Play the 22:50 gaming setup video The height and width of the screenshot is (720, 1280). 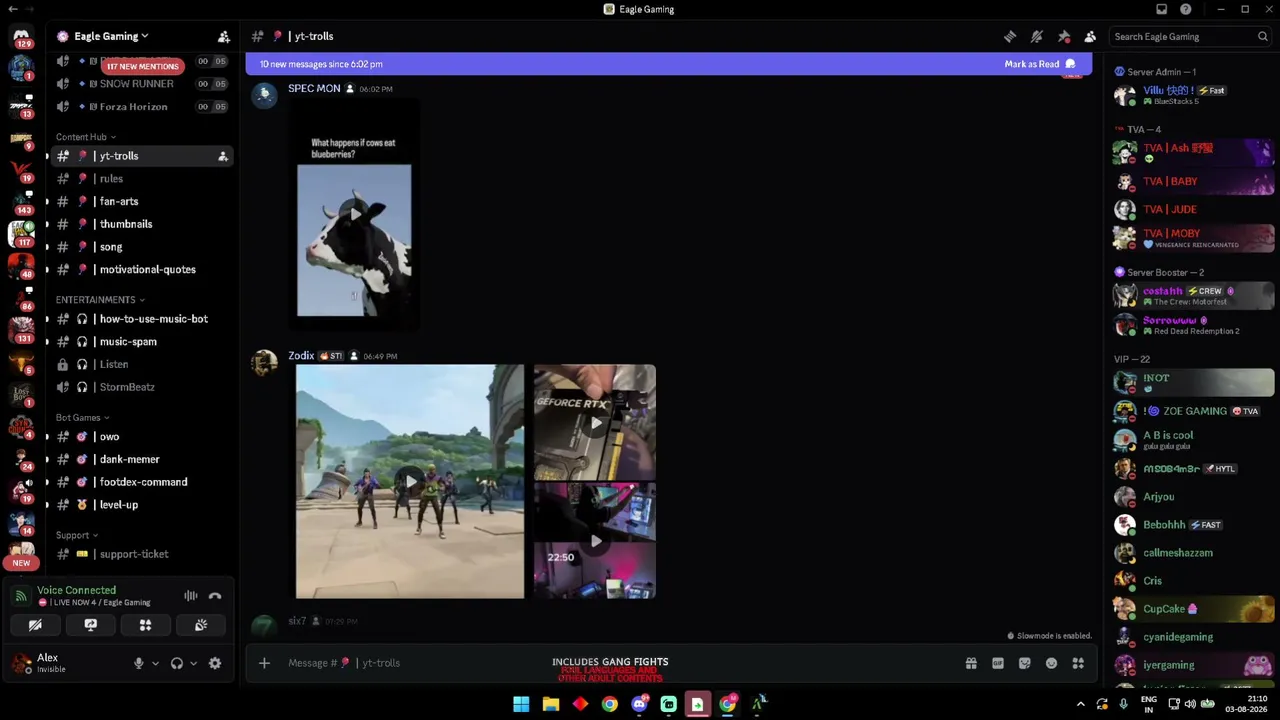(x=595, y=541)
